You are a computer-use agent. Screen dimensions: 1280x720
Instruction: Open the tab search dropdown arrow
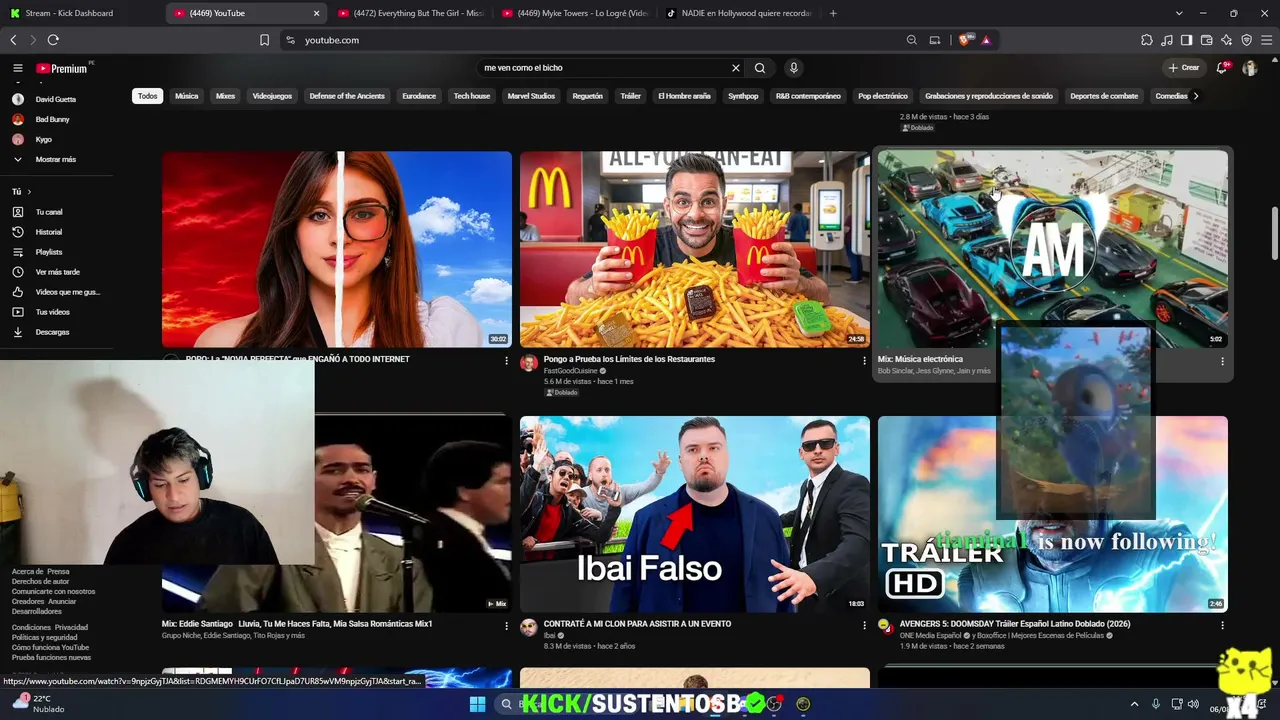click(x=1179, y=13)
